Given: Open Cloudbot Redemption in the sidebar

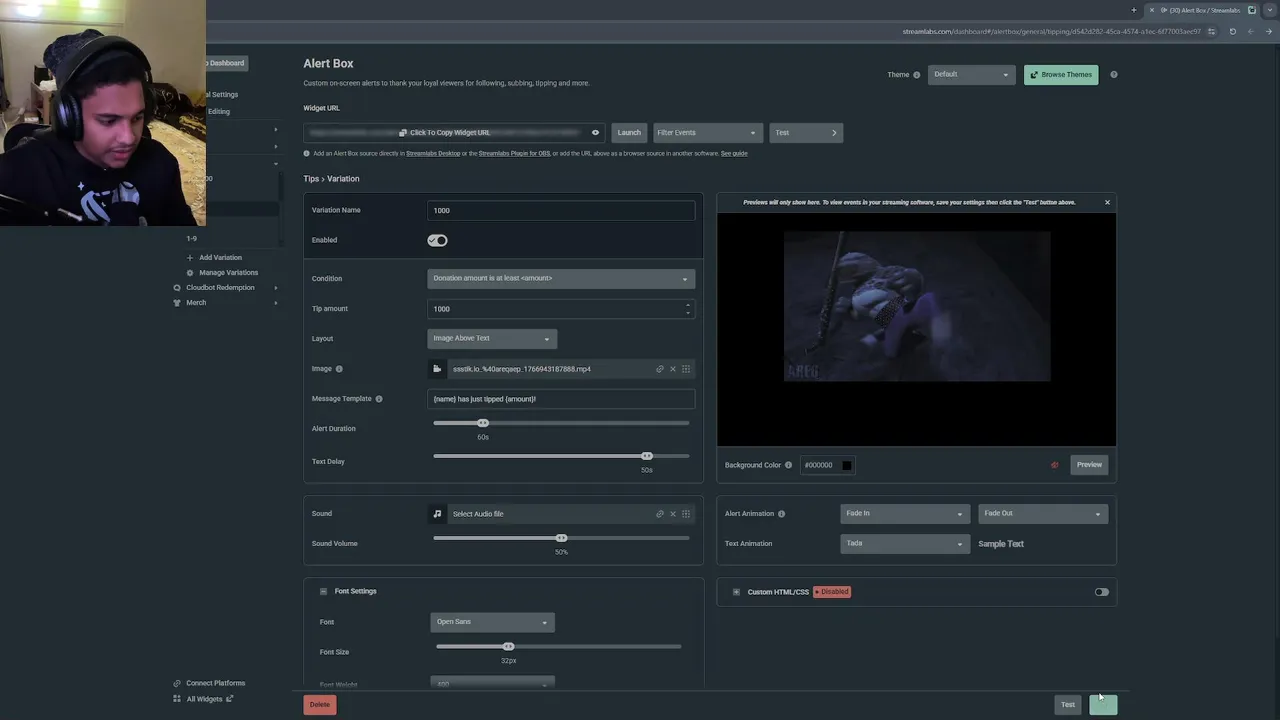Looking at the screenshot, I should 220,288.
